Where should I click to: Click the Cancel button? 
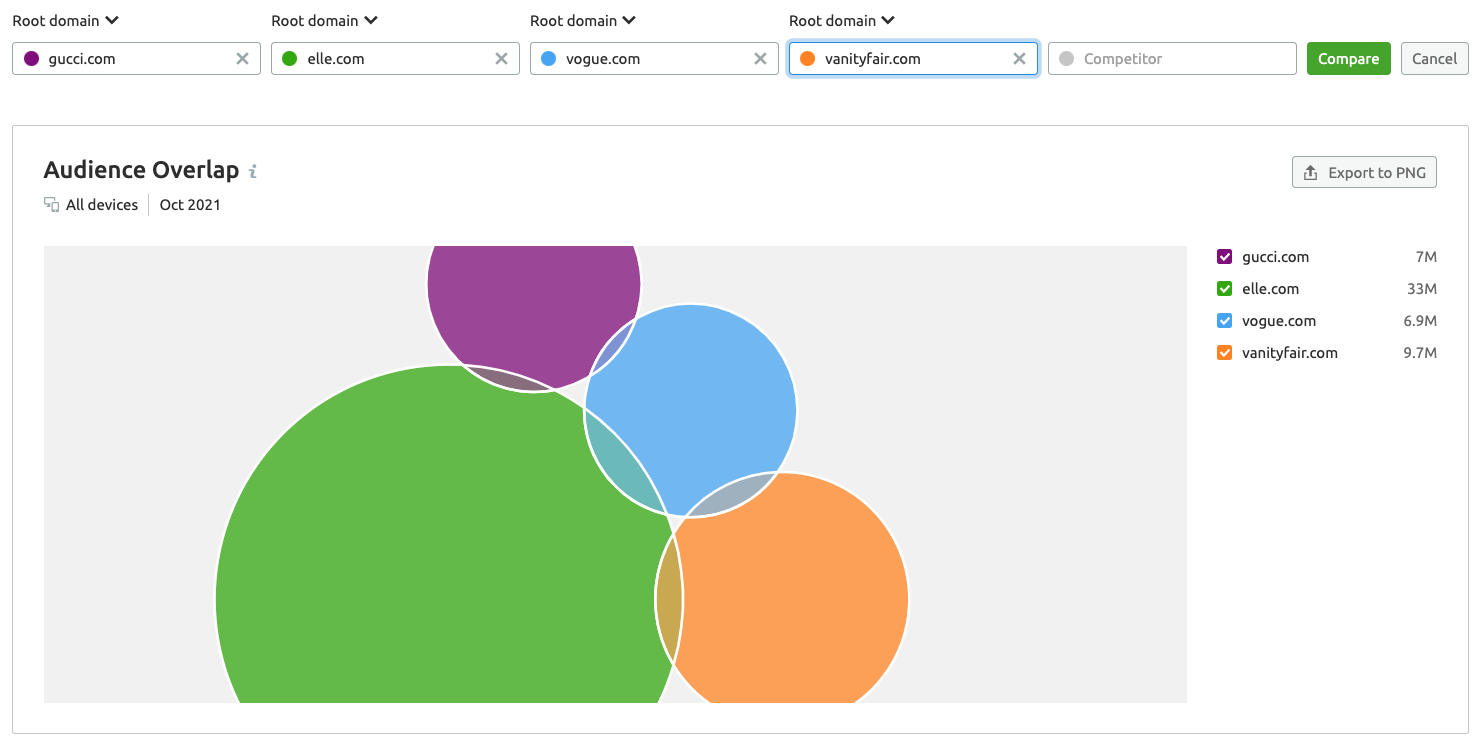coord(1434,59)
